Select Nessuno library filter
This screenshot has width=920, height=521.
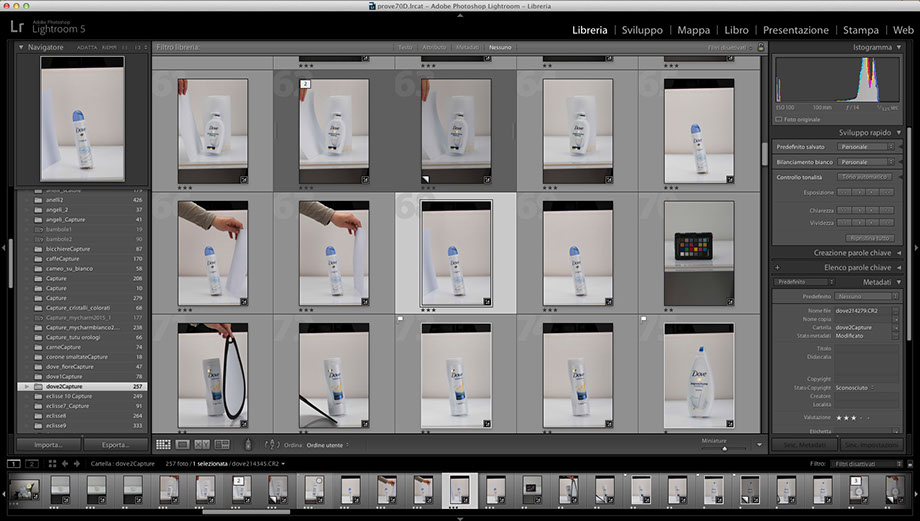[500, 48]
